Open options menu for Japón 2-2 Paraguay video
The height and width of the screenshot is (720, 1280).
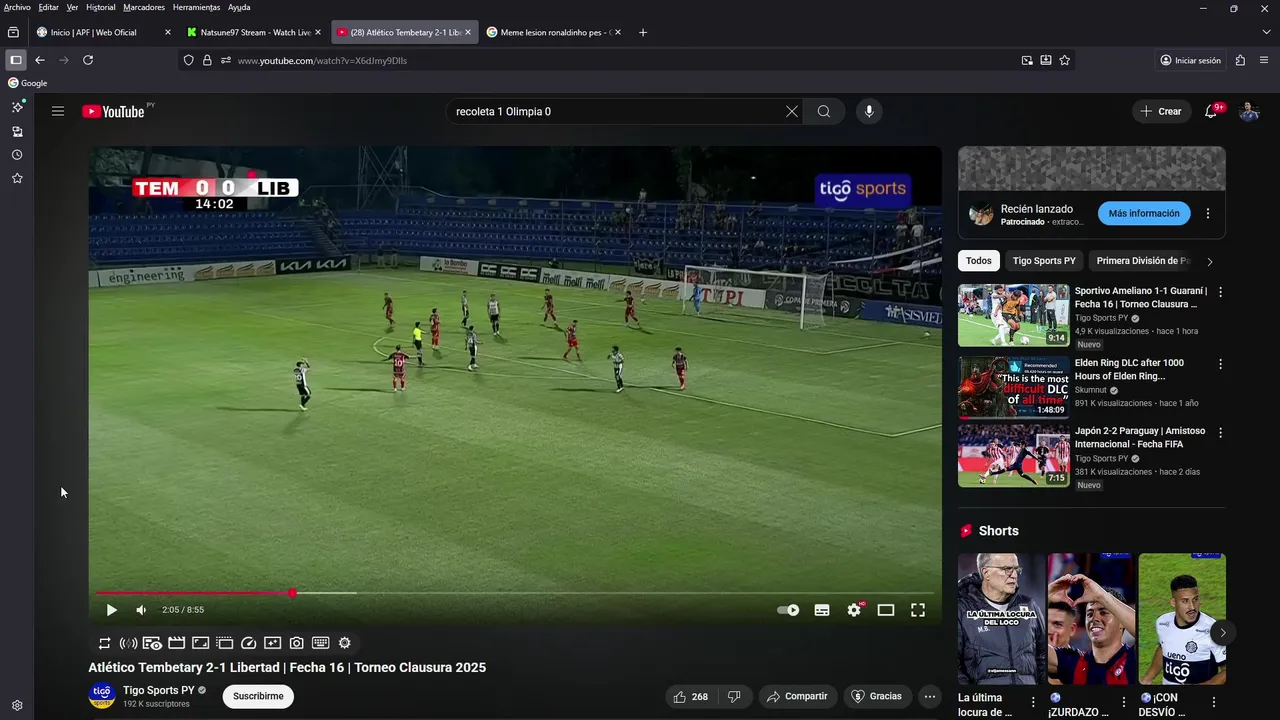pos(1220,432)
